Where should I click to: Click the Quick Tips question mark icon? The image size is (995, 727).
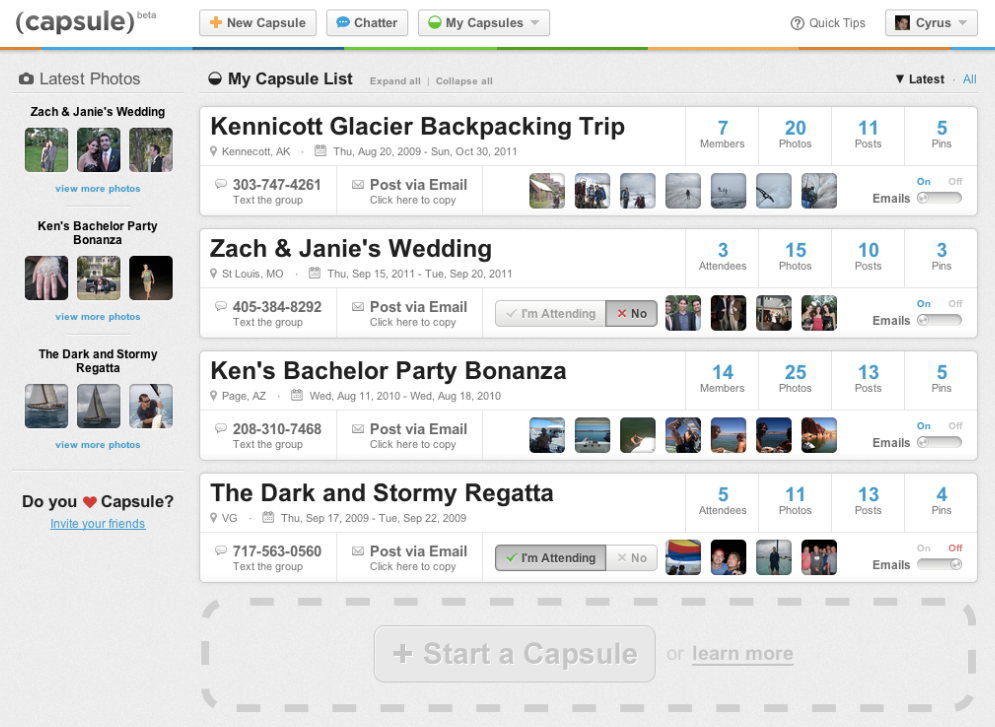797,23
